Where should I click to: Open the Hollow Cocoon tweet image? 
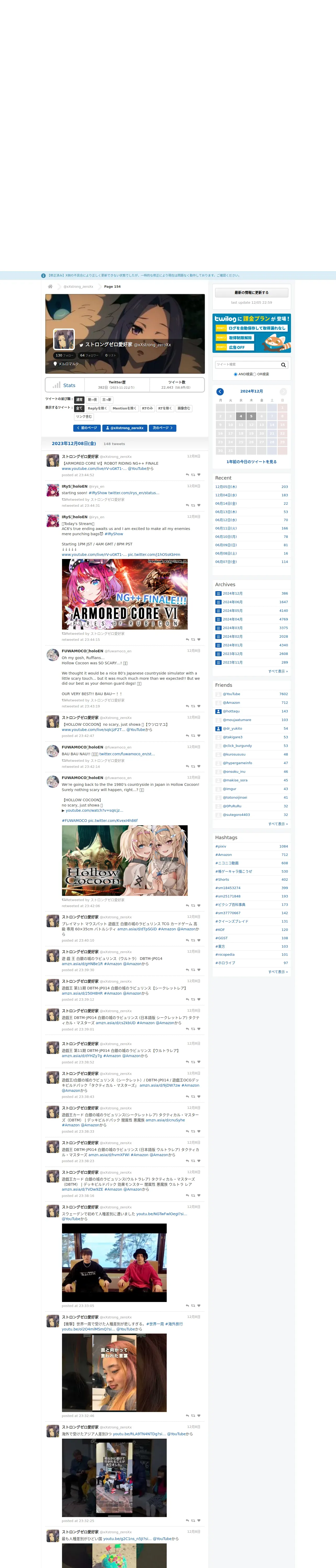(124, 860)
